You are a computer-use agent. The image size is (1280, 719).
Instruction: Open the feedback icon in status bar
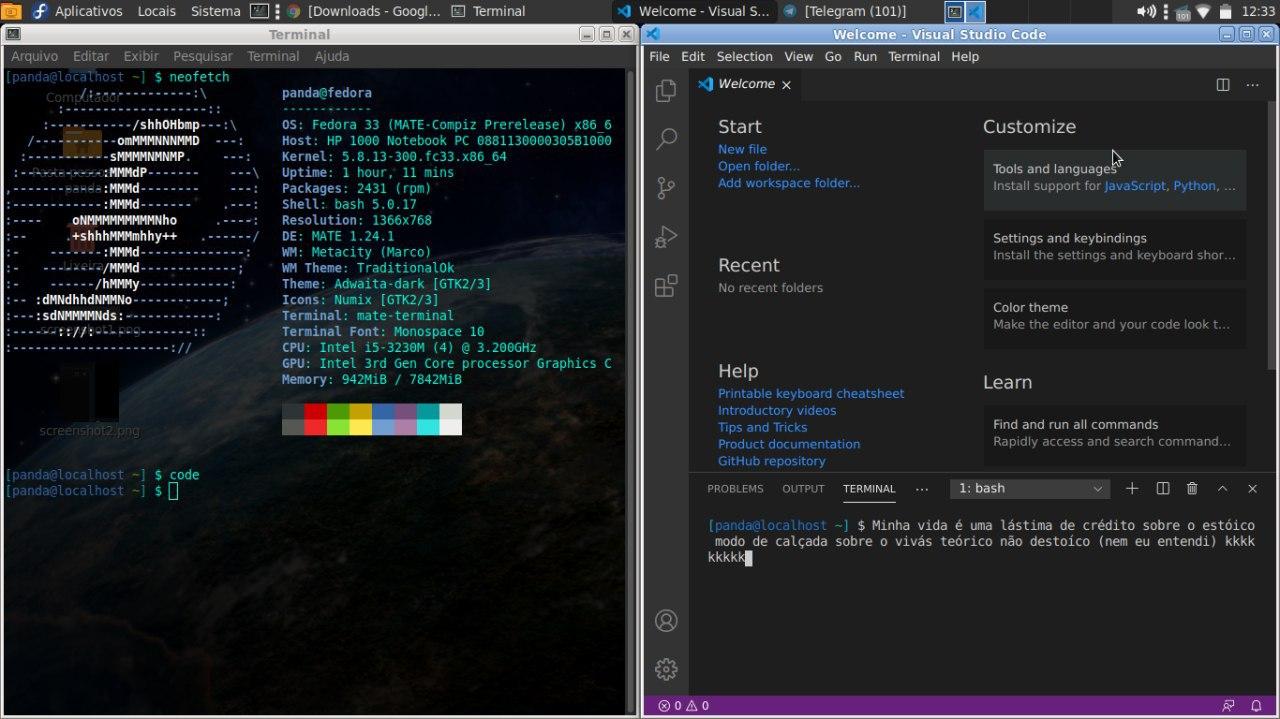pyautogui.click(x=1228, y=706)
